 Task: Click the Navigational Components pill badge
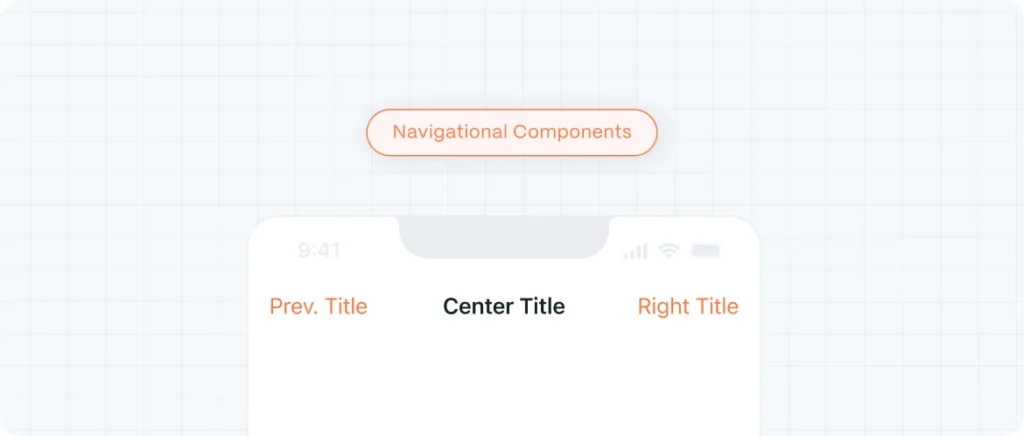511,132
